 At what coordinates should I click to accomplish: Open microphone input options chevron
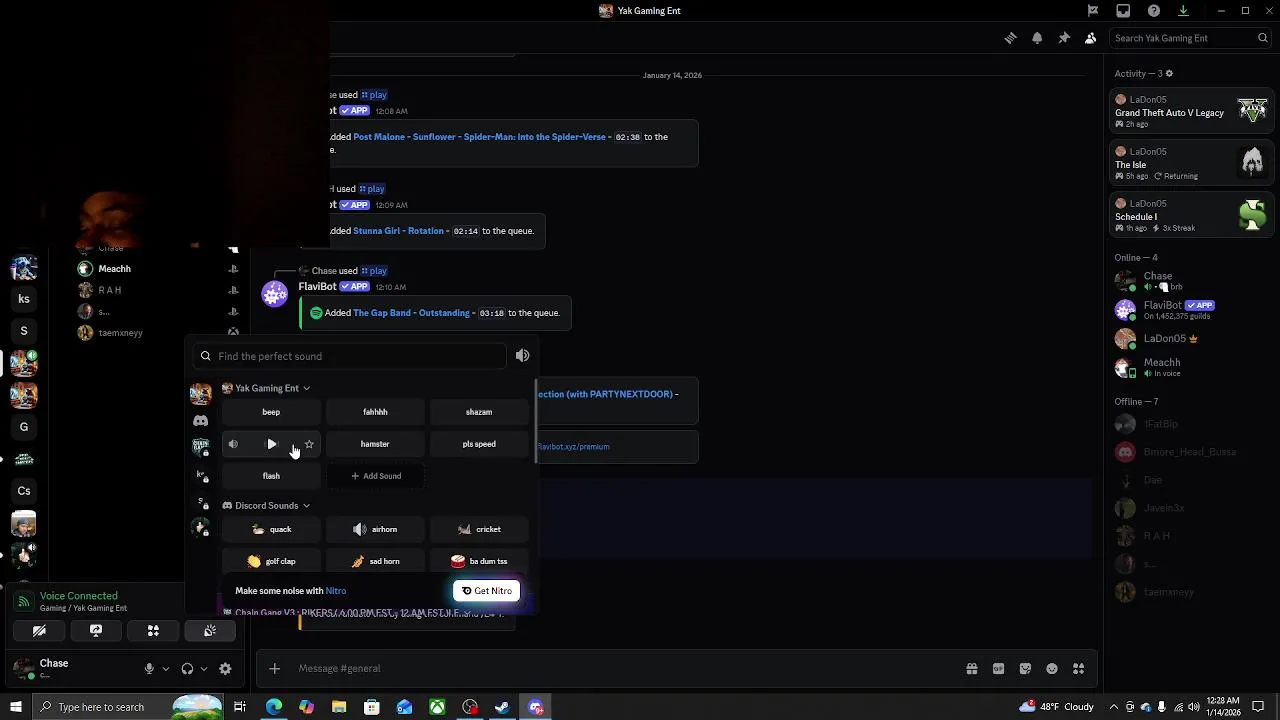[165, 669]
